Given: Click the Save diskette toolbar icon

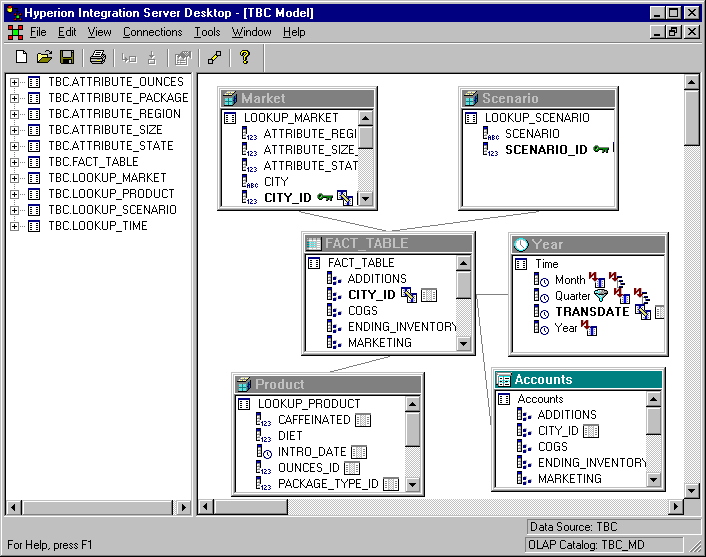Looking at the screenshot, I should pos(67,57).
